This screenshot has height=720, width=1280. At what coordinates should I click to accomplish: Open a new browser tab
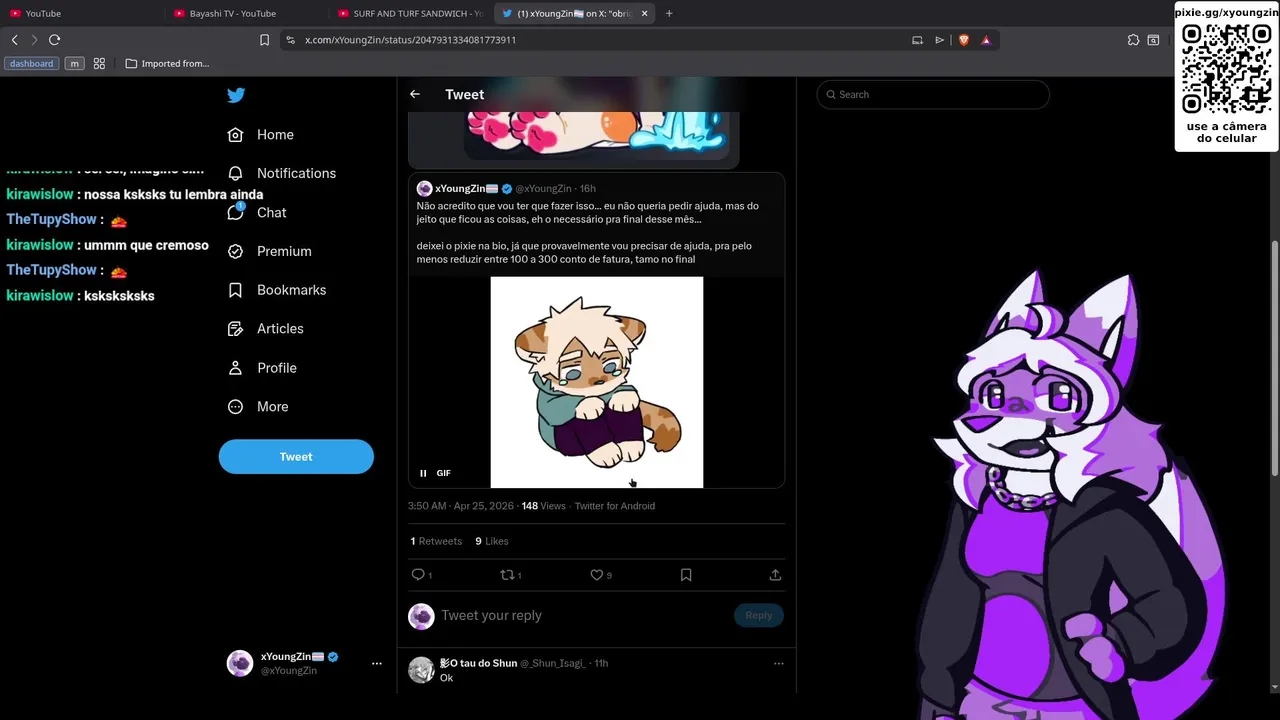669,13
